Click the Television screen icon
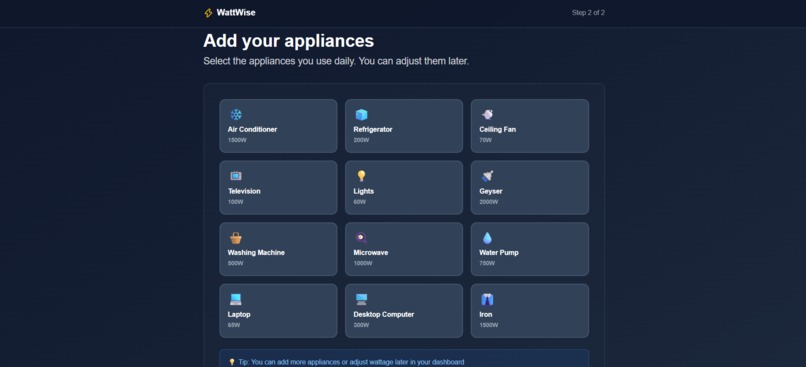The height and width of the screenshot is (367, 806). (x=236, y=176)
